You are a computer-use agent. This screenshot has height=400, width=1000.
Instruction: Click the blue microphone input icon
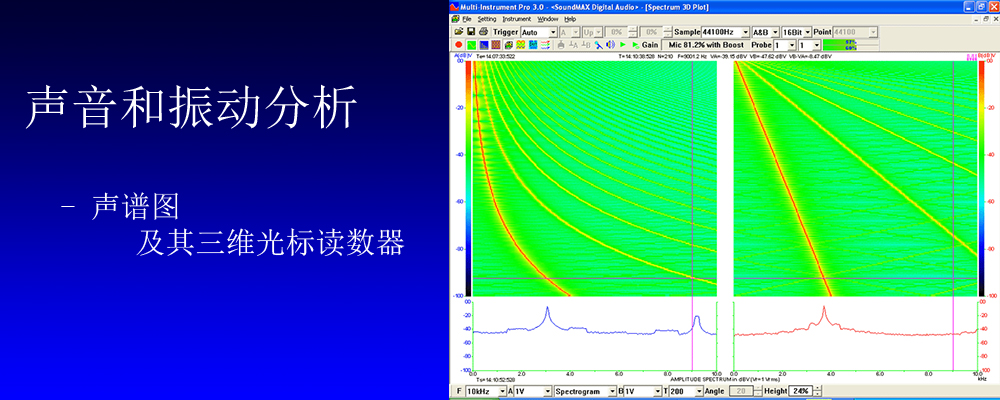[x=599, y=45]
